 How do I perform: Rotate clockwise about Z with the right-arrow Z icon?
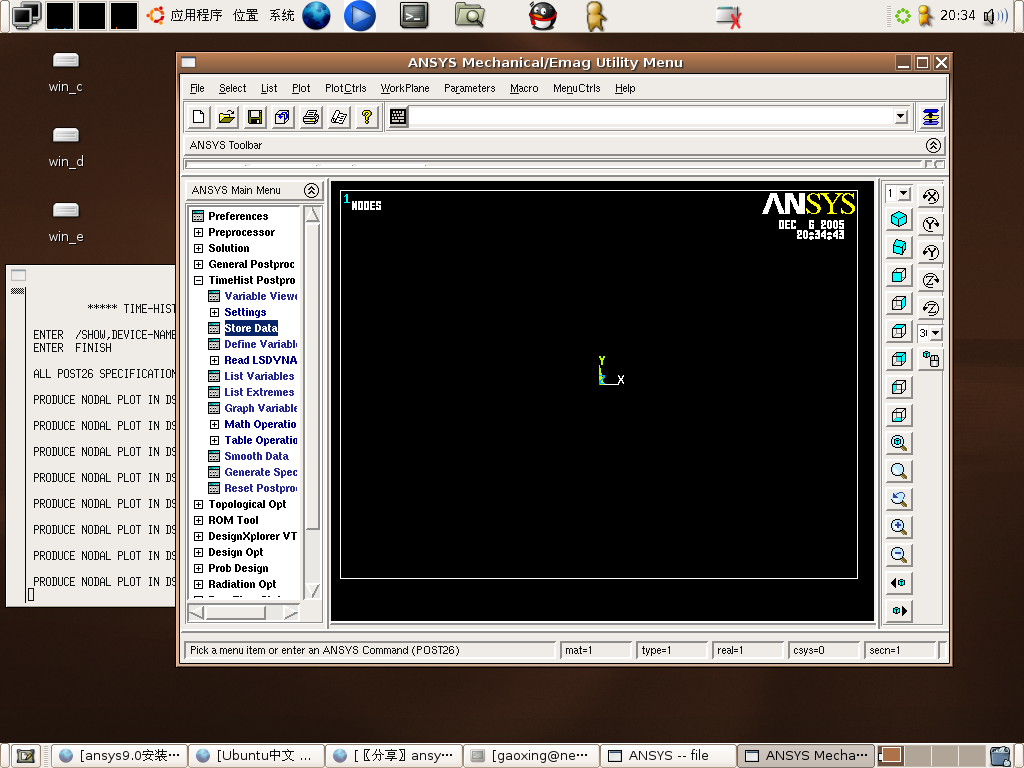tap(931, 280)
